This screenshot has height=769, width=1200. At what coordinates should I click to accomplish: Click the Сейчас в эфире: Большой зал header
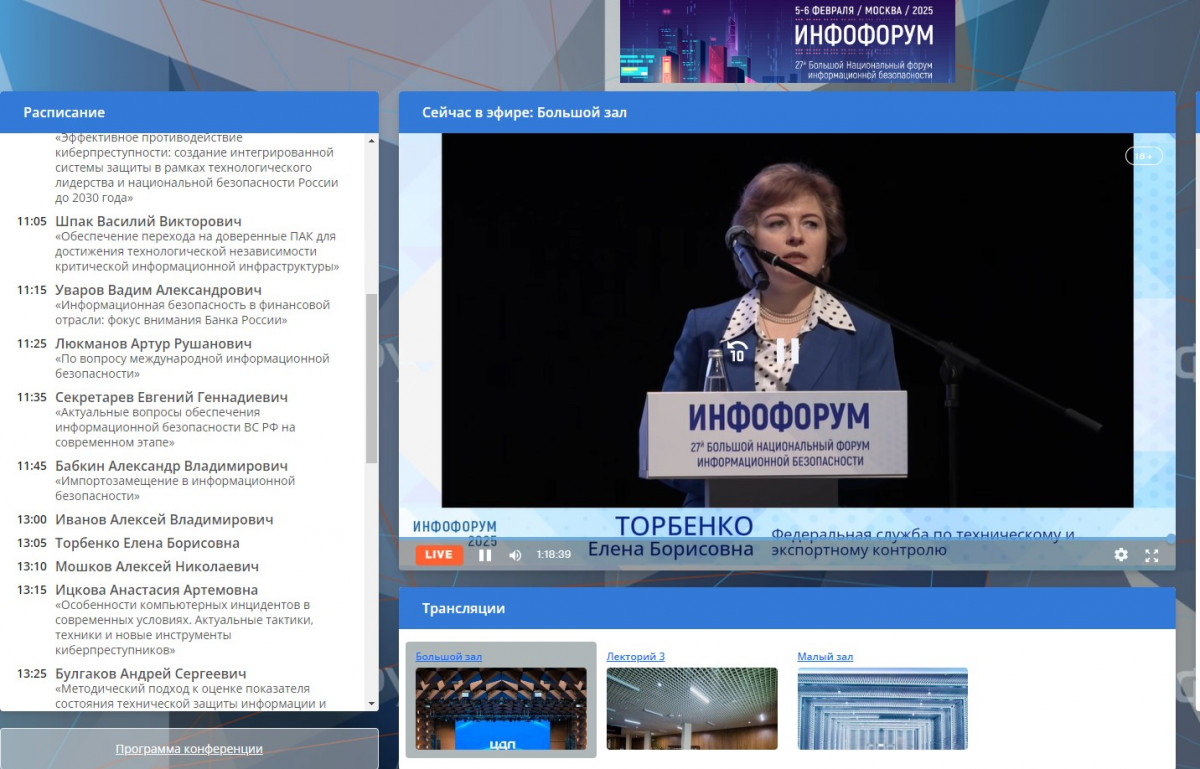(787, 112)
